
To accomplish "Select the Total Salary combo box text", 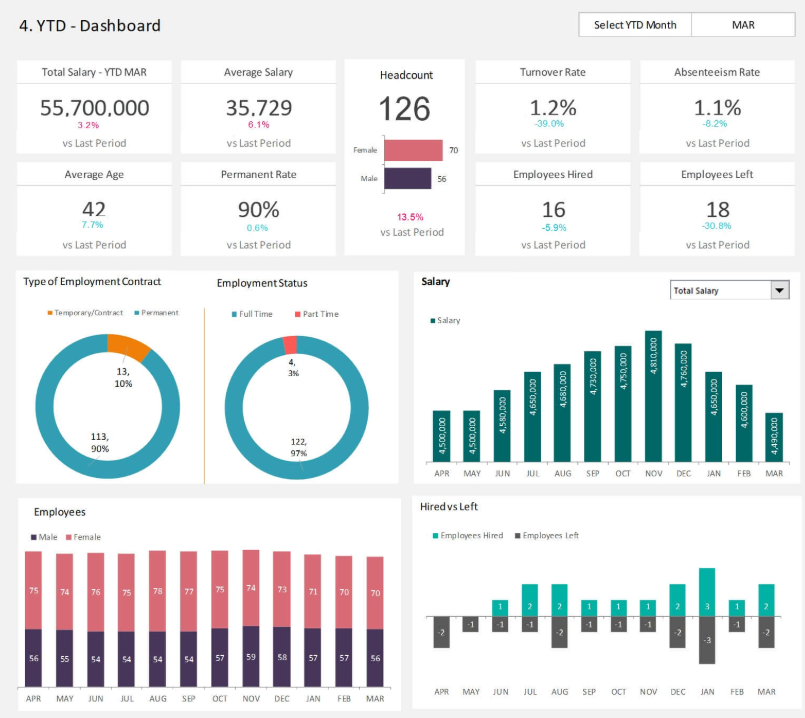I will coord(718,290).
